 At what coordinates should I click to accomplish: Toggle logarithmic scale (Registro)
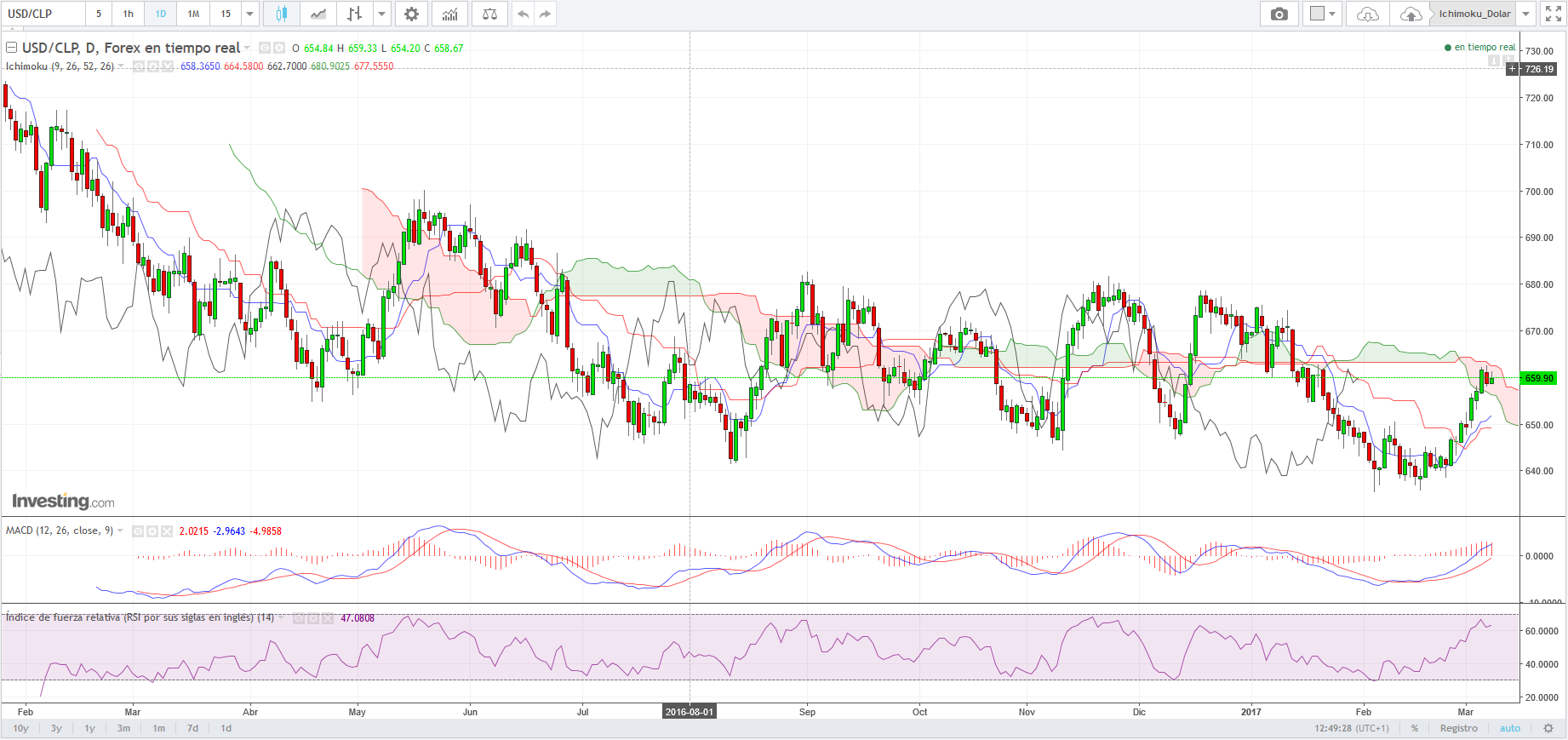[1459, 728]
